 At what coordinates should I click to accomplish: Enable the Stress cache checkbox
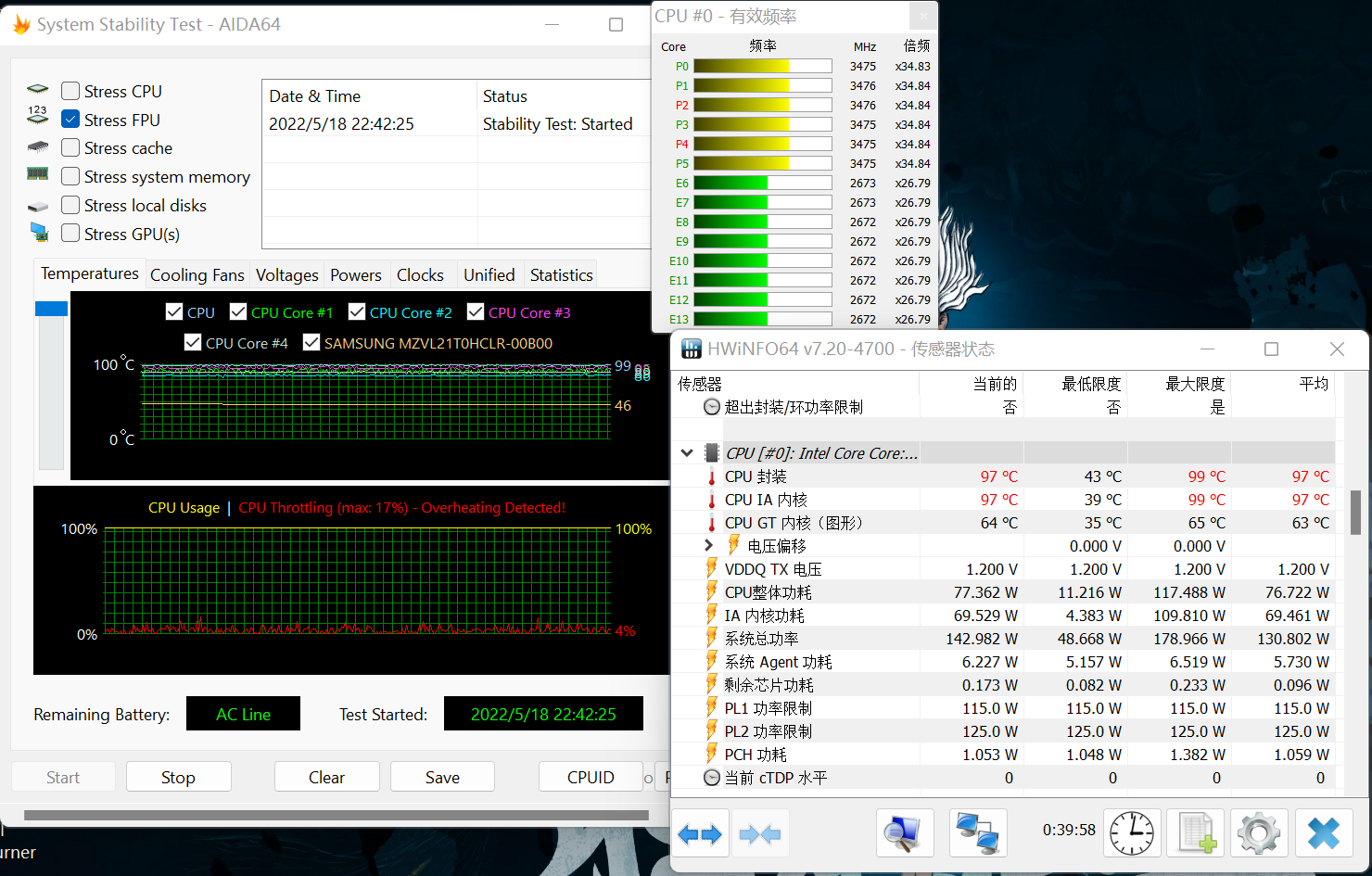click(70, 147)
